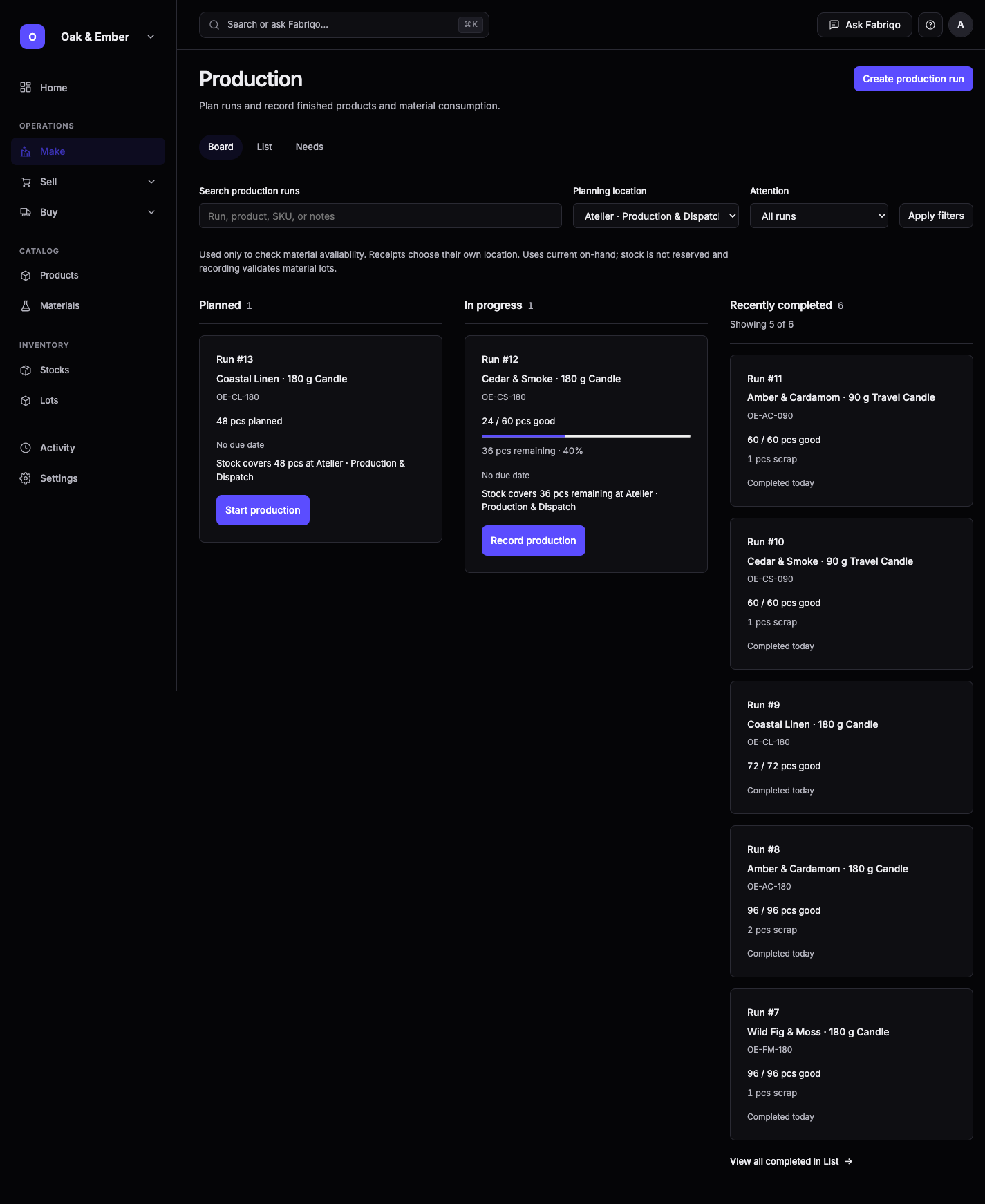Open the Attention All runs dropdown
985x1204 pixels.
819,216
